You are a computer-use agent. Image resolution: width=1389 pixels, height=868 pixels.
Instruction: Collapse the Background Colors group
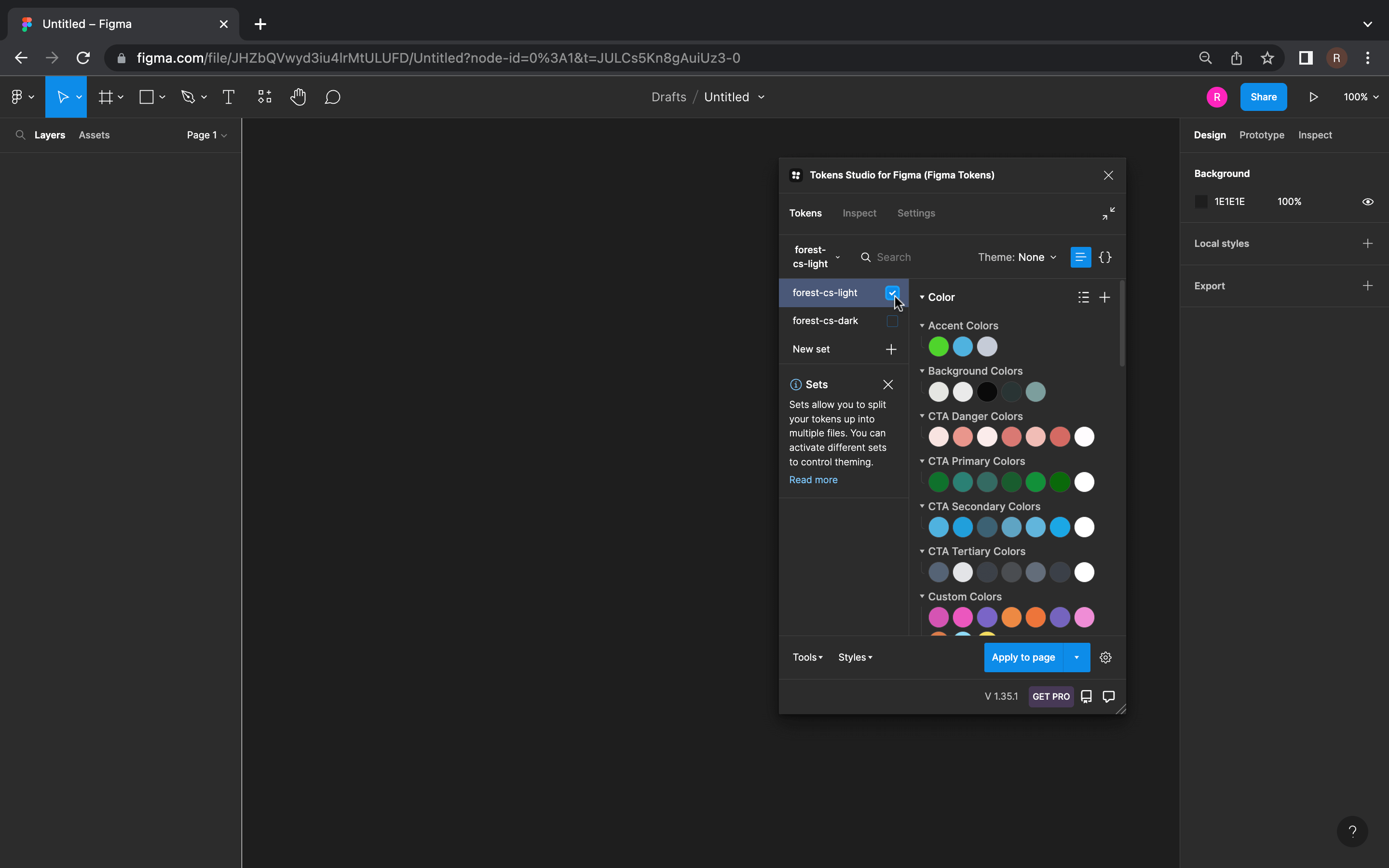click(922, 371)
